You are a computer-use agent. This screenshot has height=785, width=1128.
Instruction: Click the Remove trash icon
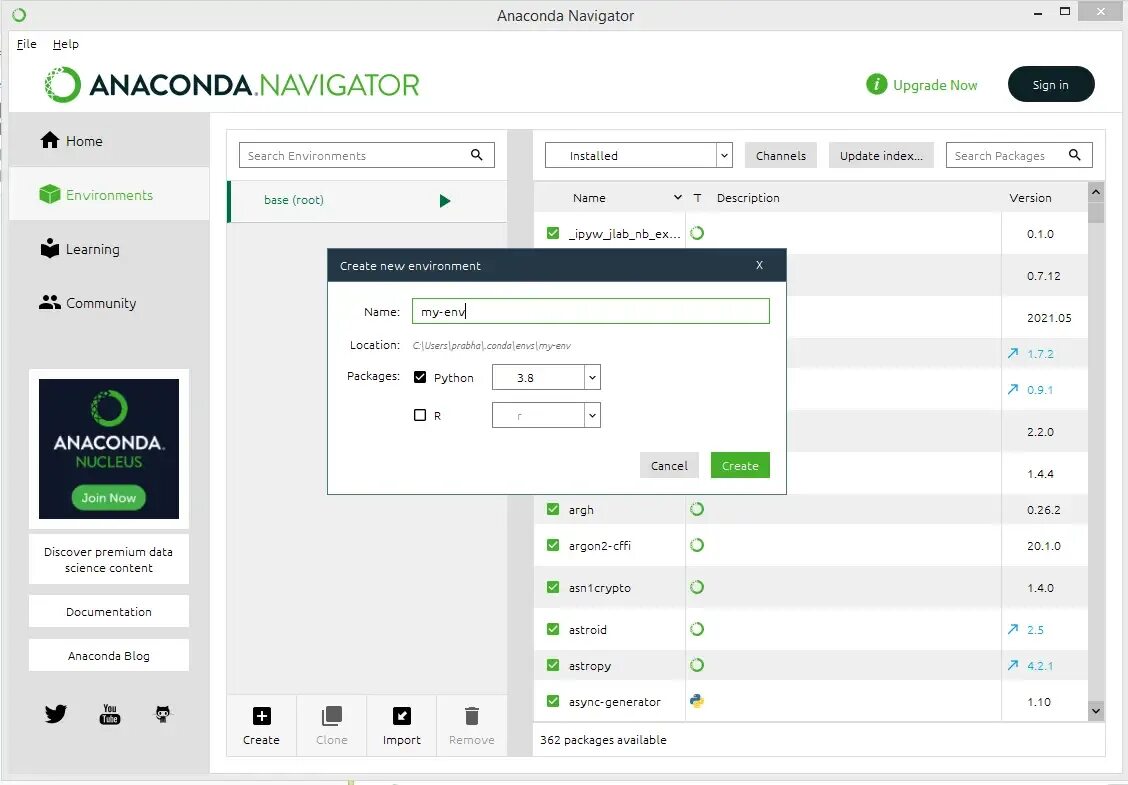tap(472, 716)
